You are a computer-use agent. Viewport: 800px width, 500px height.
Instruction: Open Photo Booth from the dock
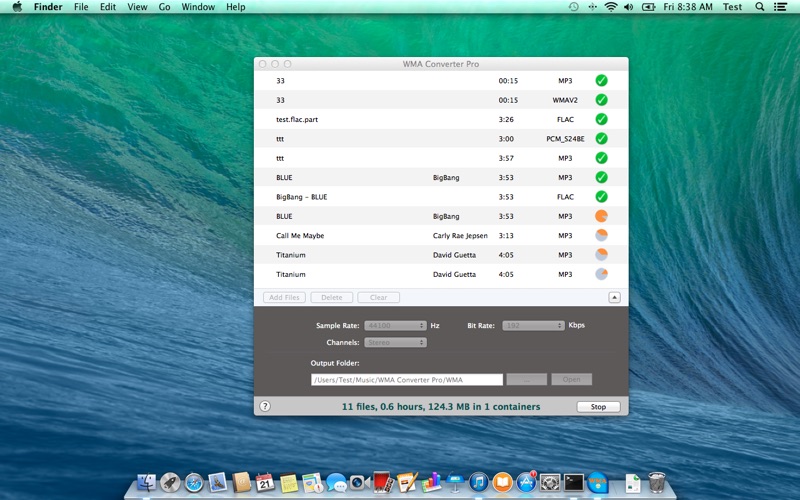point(383,482)
